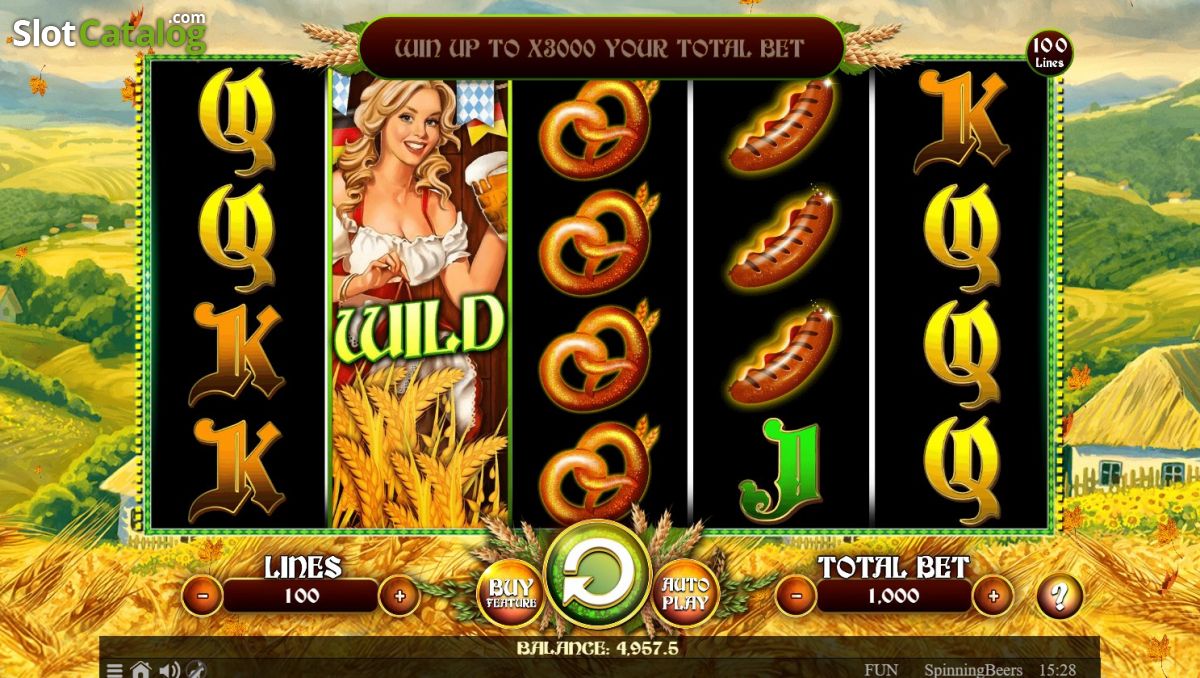Click the SlotCatalog.com logo

pos(108,32)
